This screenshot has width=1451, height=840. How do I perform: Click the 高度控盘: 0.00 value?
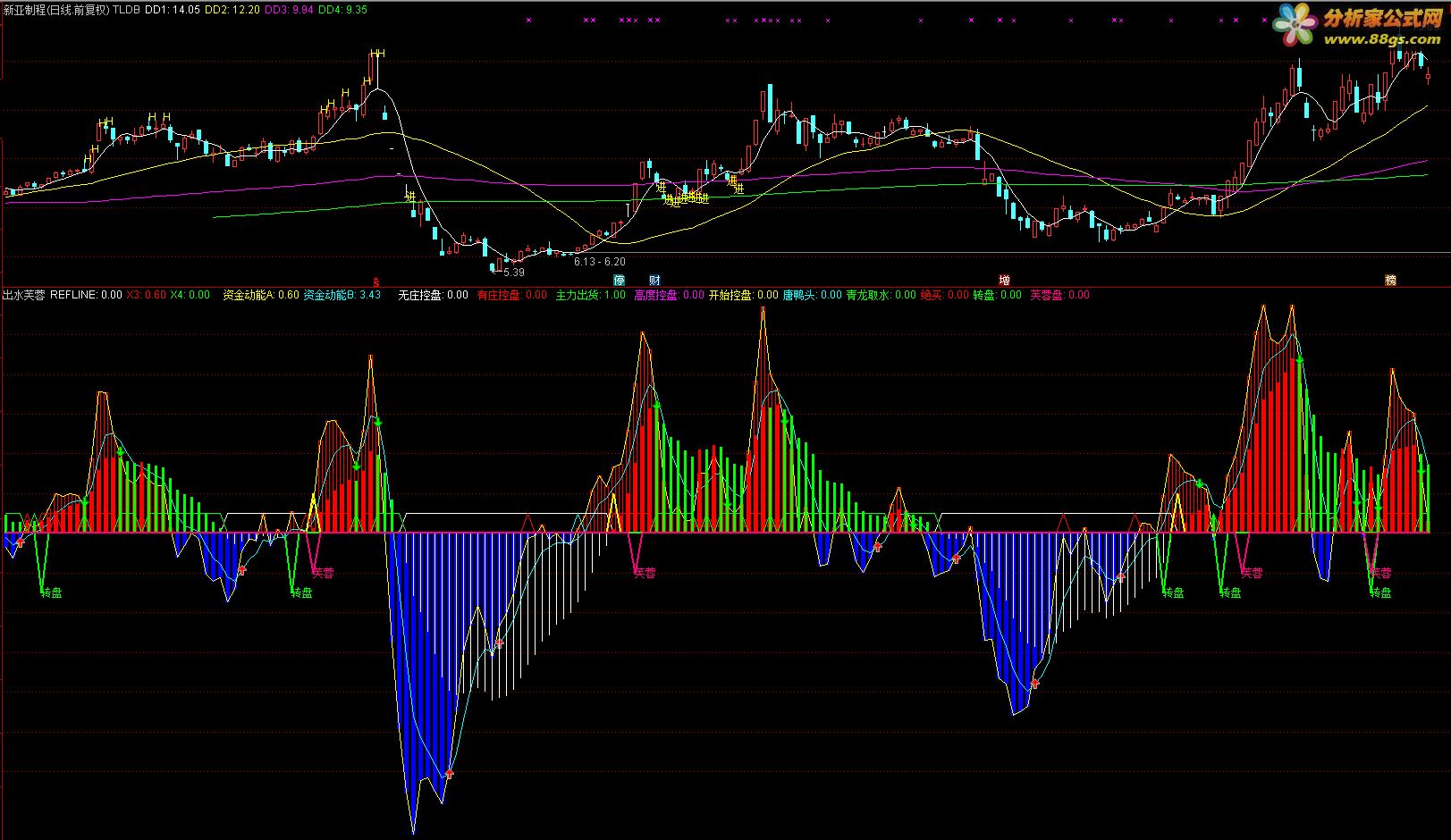pos(669,295)
